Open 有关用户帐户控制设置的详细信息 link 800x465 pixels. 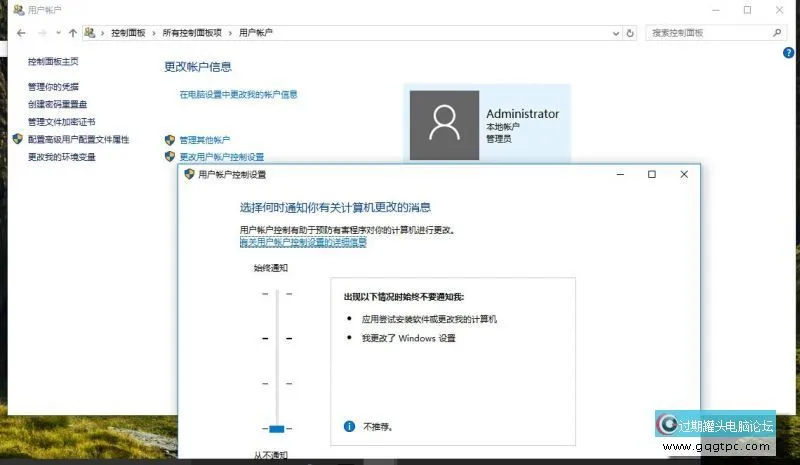pos(303,242)
